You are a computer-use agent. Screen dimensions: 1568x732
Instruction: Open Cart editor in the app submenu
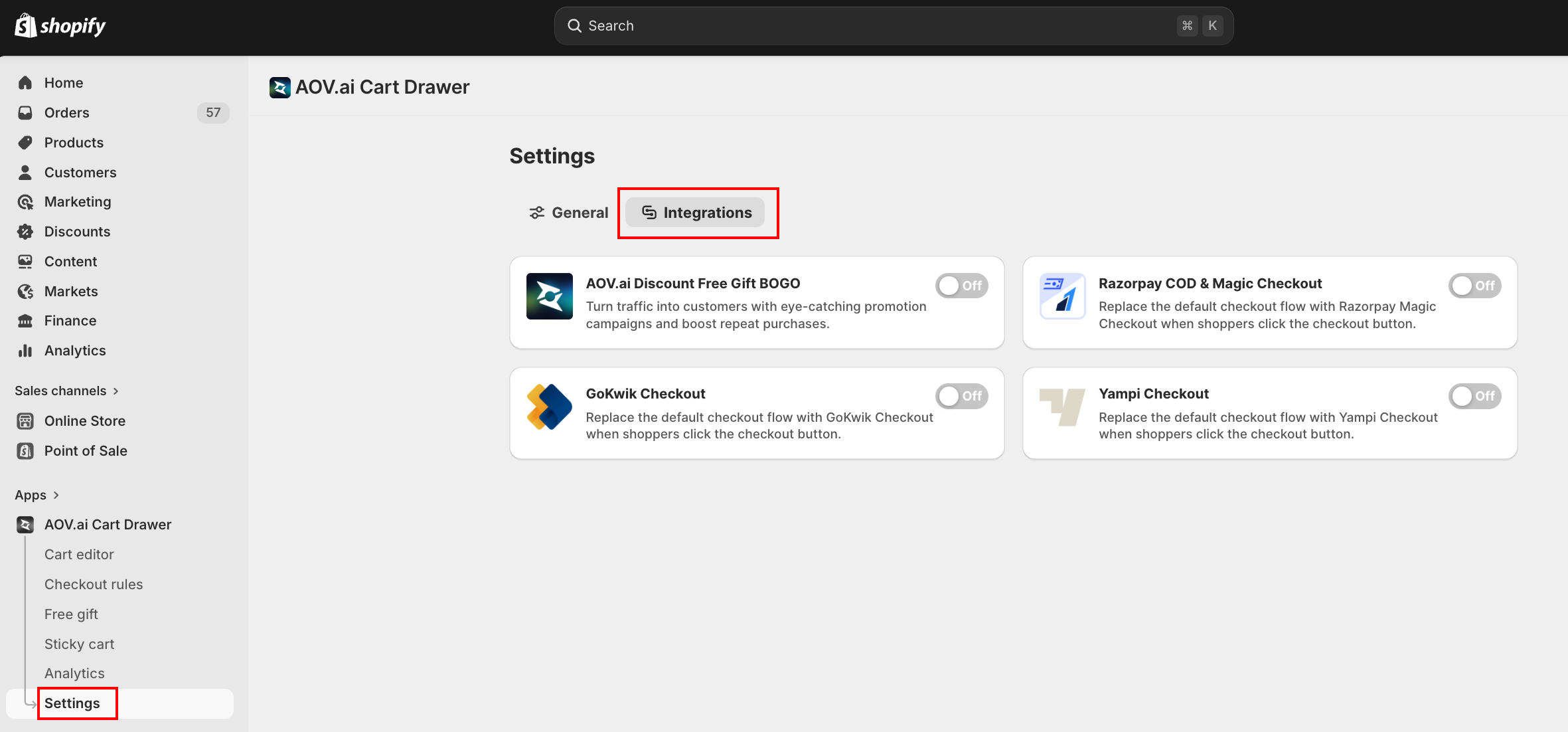79,555
